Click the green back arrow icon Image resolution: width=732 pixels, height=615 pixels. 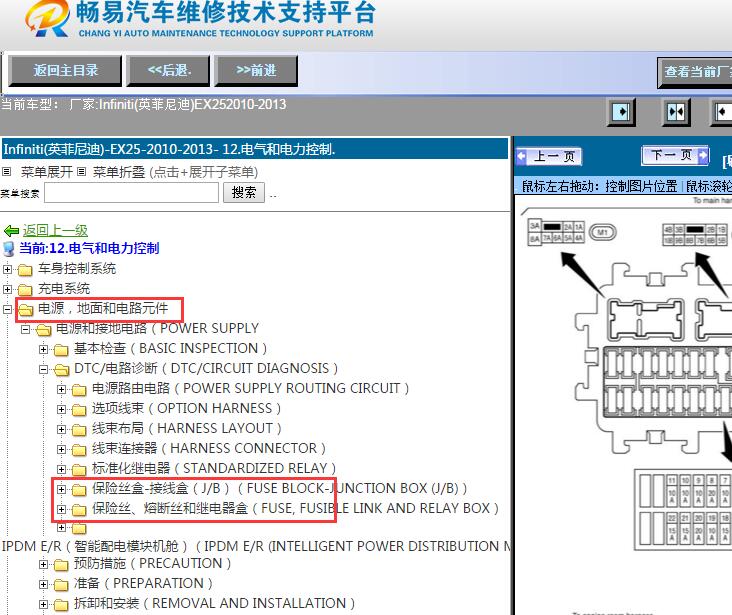11,231
